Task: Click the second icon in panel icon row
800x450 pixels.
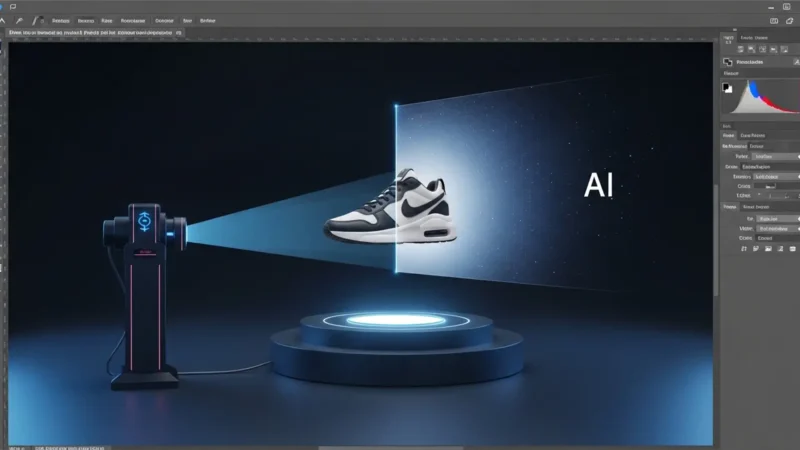Action: pyautogui.click(x=752, y=49)
